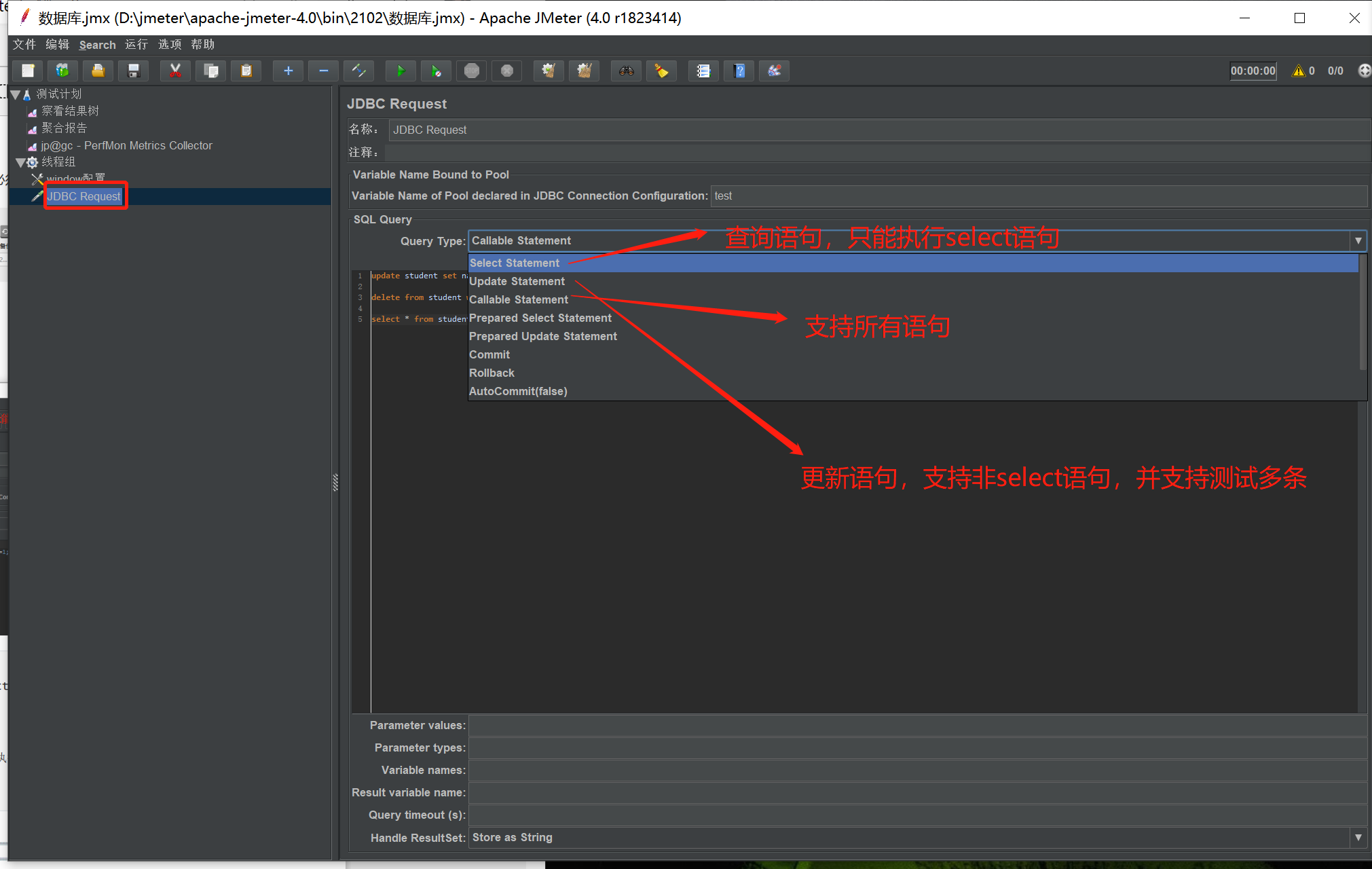Screen dimensions: 1372x869
Task: Open the Search menu
Action: tap(97, 45)
